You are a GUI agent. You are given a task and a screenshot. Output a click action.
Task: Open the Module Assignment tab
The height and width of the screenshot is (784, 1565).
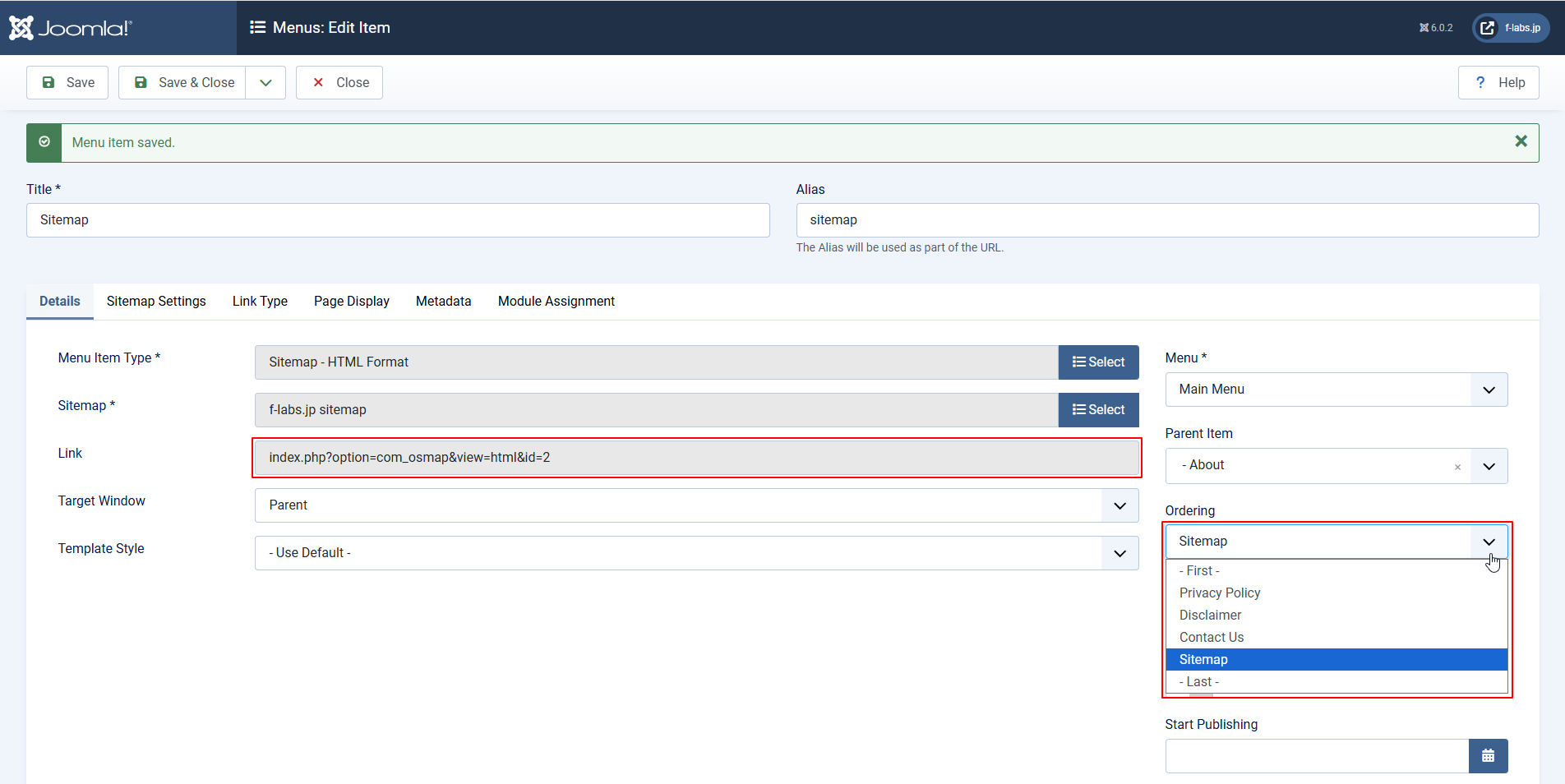pyautogui.click(x=556, y=302)
